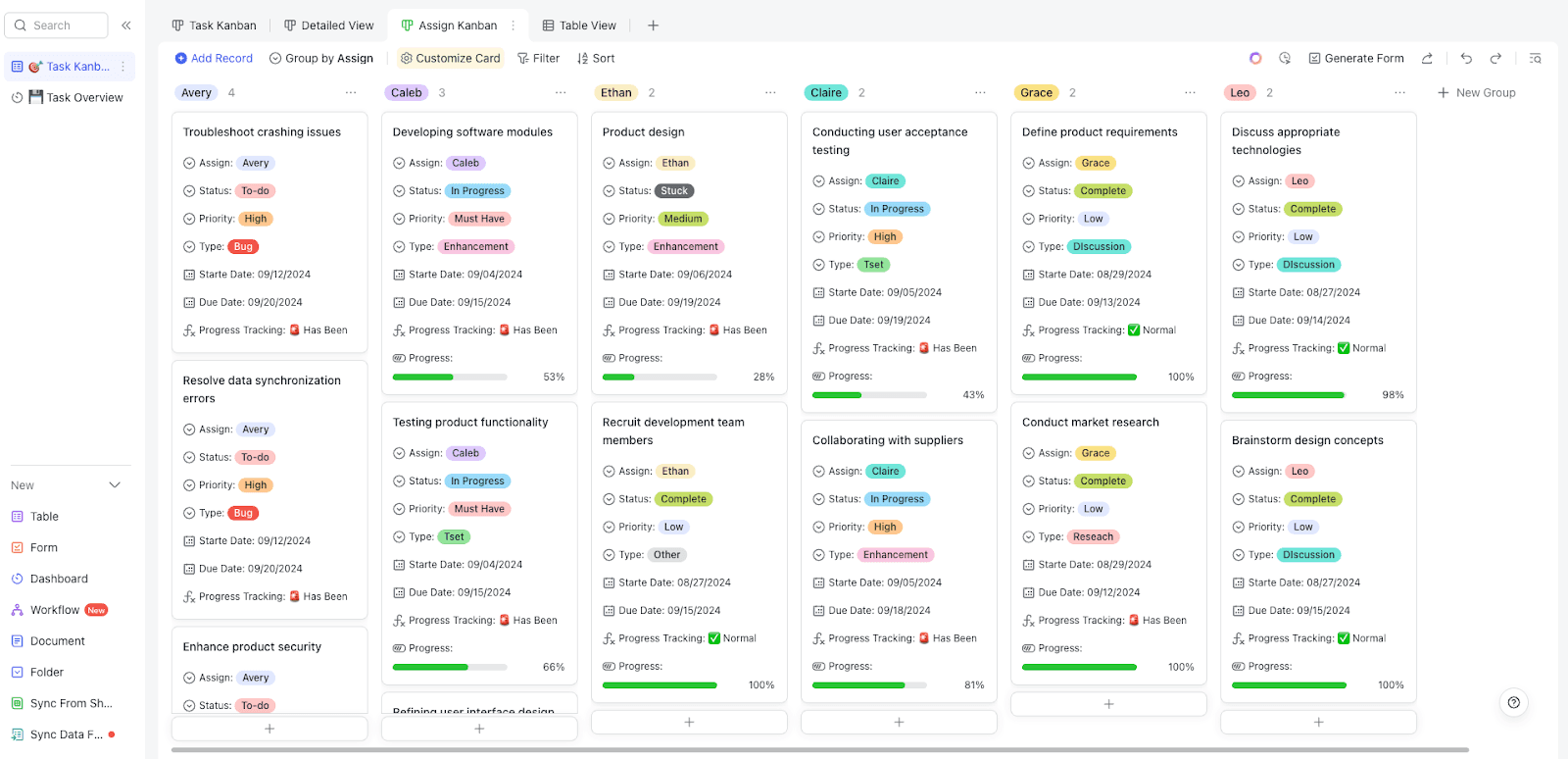Viewport: 1568px width, 759px height.
Task: Undo the last action
Action: click(x=1466, y=59)
